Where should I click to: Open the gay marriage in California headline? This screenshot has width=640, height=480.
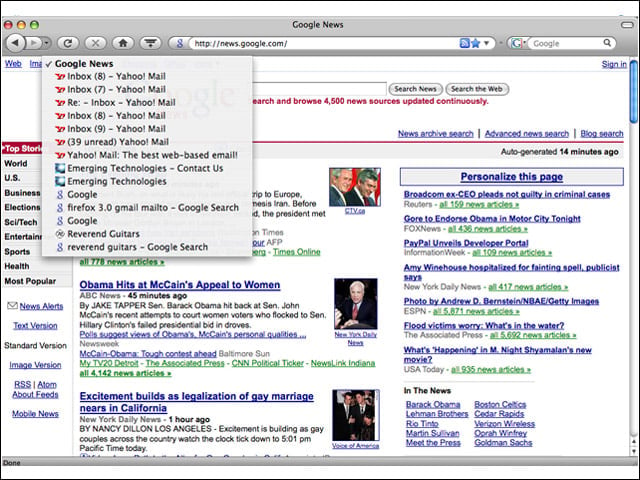(196, 402)
